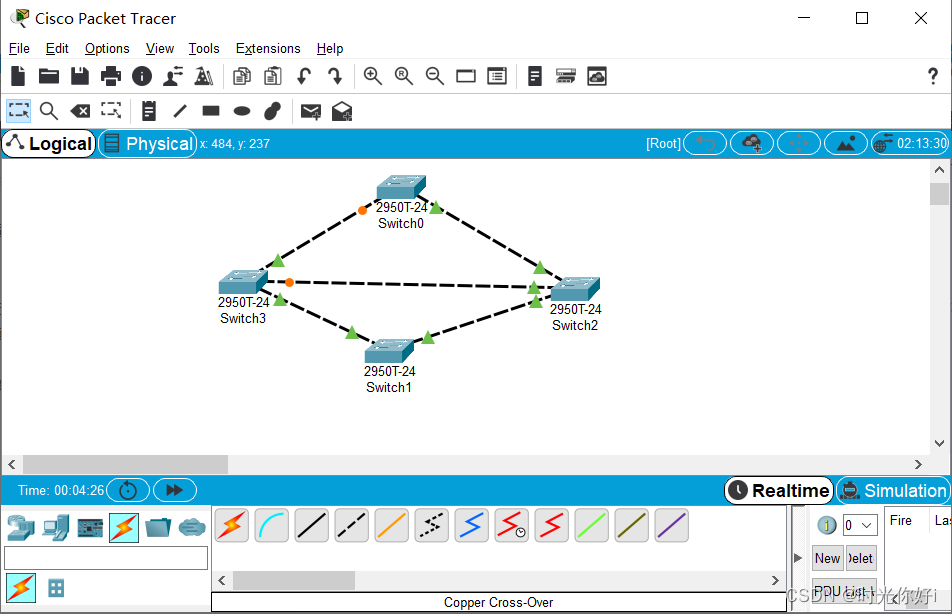952x614 pixels.
Task: Select End Devices category
Action: coord(55,527)
